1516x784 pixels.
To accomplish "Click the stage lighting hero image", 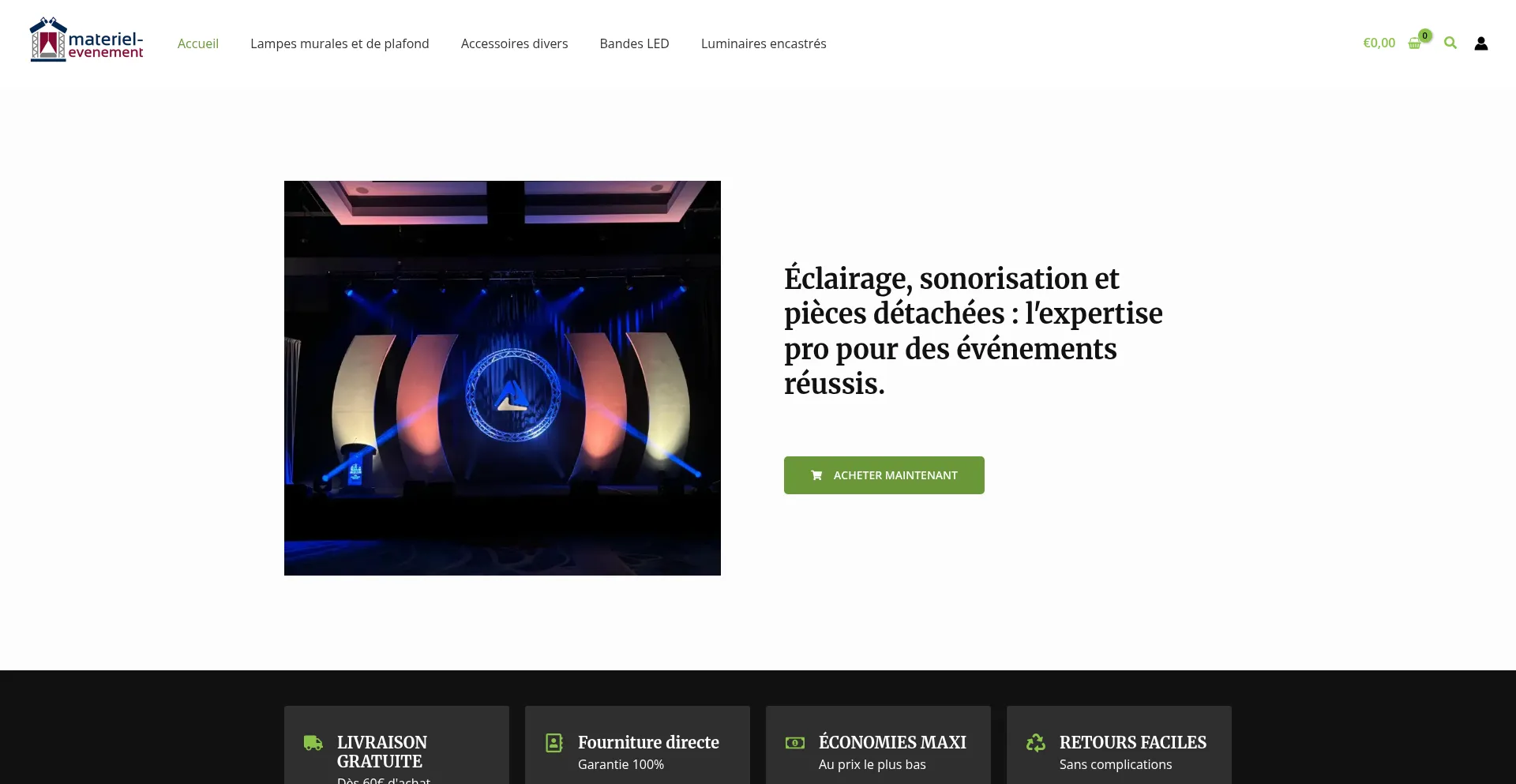I will tap(502, 378).
